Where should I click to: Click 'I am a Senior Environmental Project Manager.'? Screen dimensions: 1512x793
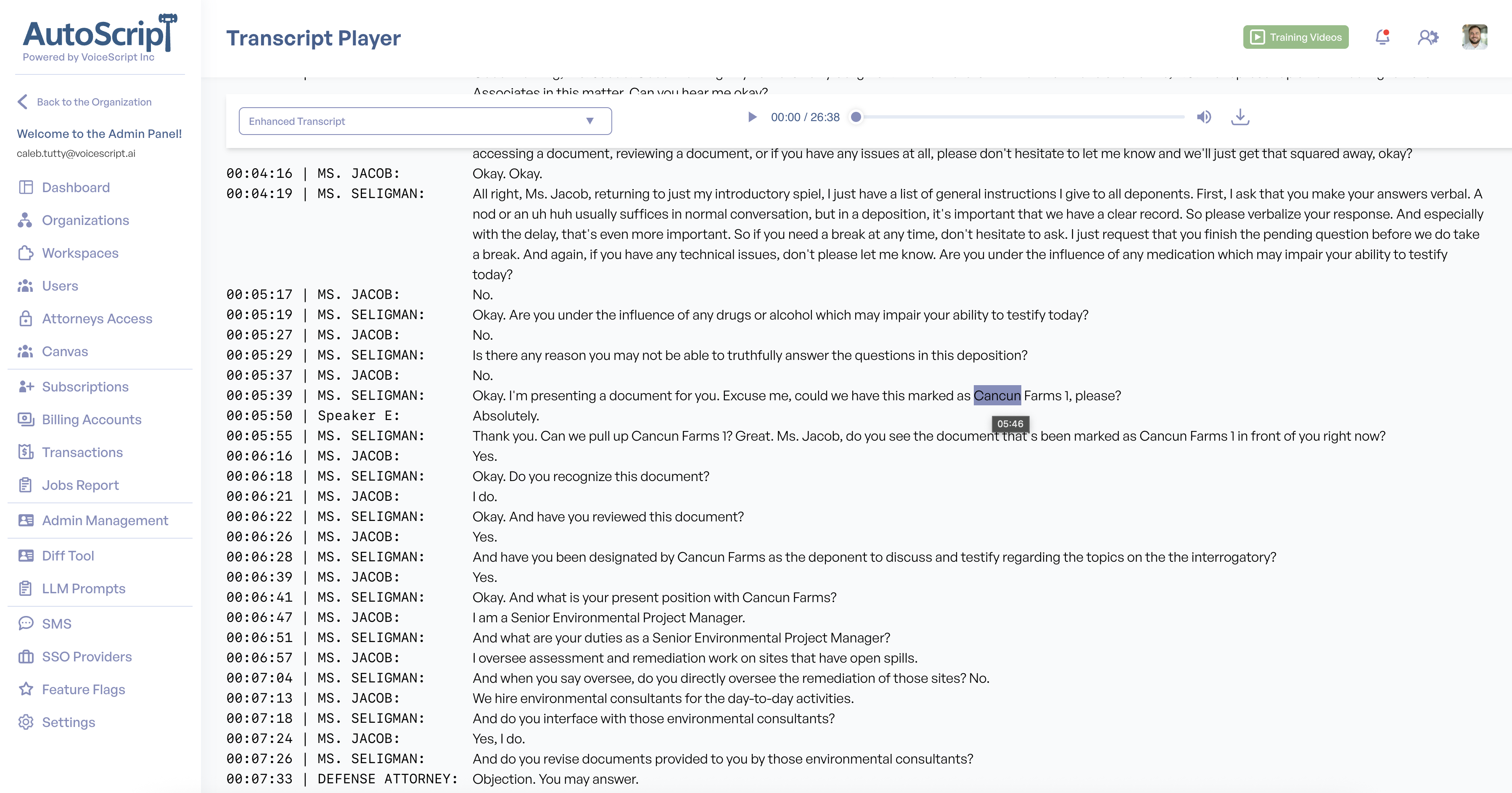point(609,618)
